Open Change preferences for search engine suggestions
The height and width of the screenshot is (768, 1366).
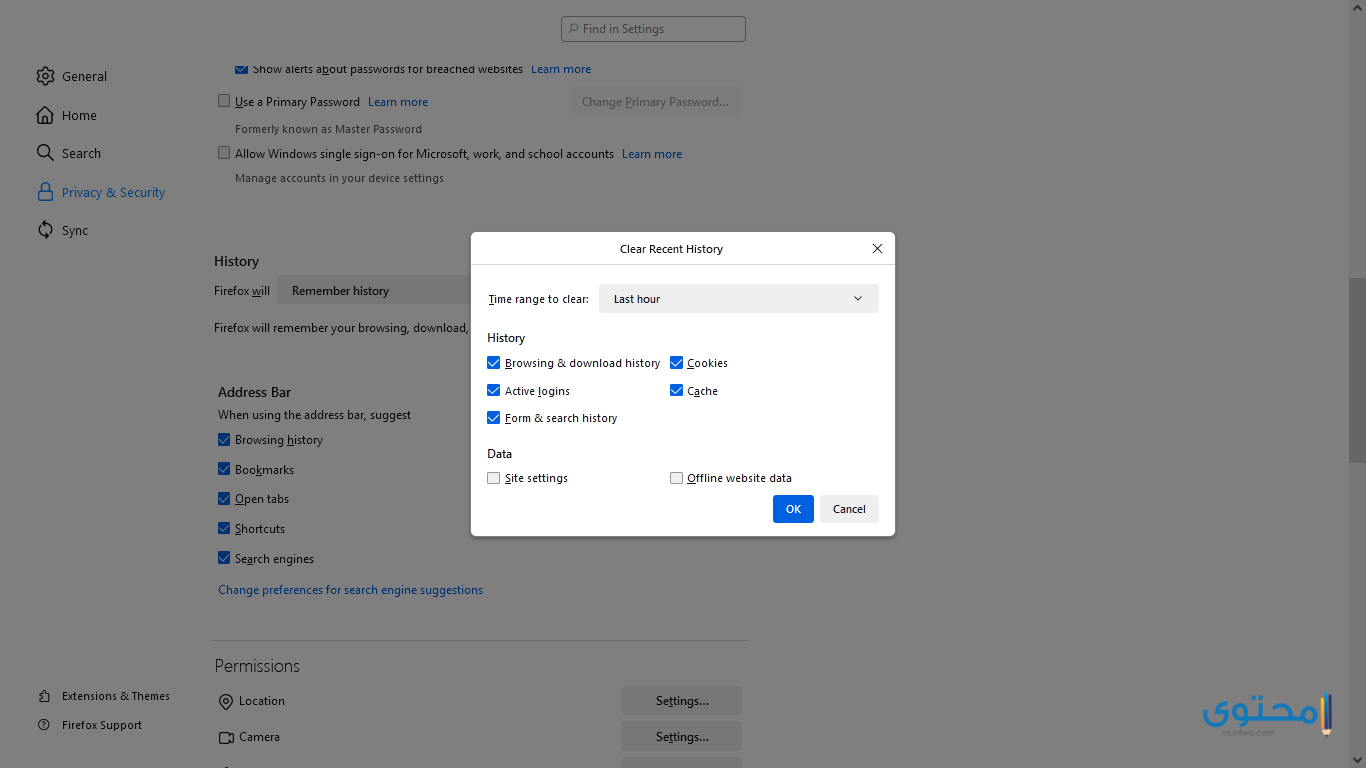[350, 590]
